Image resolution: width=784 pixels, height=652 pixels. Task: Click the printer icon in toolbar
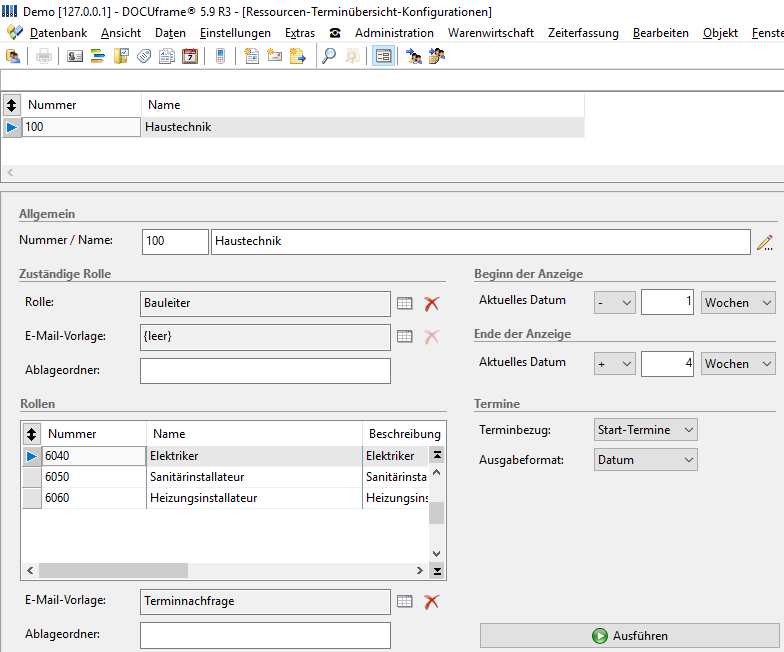click(44, 56)
